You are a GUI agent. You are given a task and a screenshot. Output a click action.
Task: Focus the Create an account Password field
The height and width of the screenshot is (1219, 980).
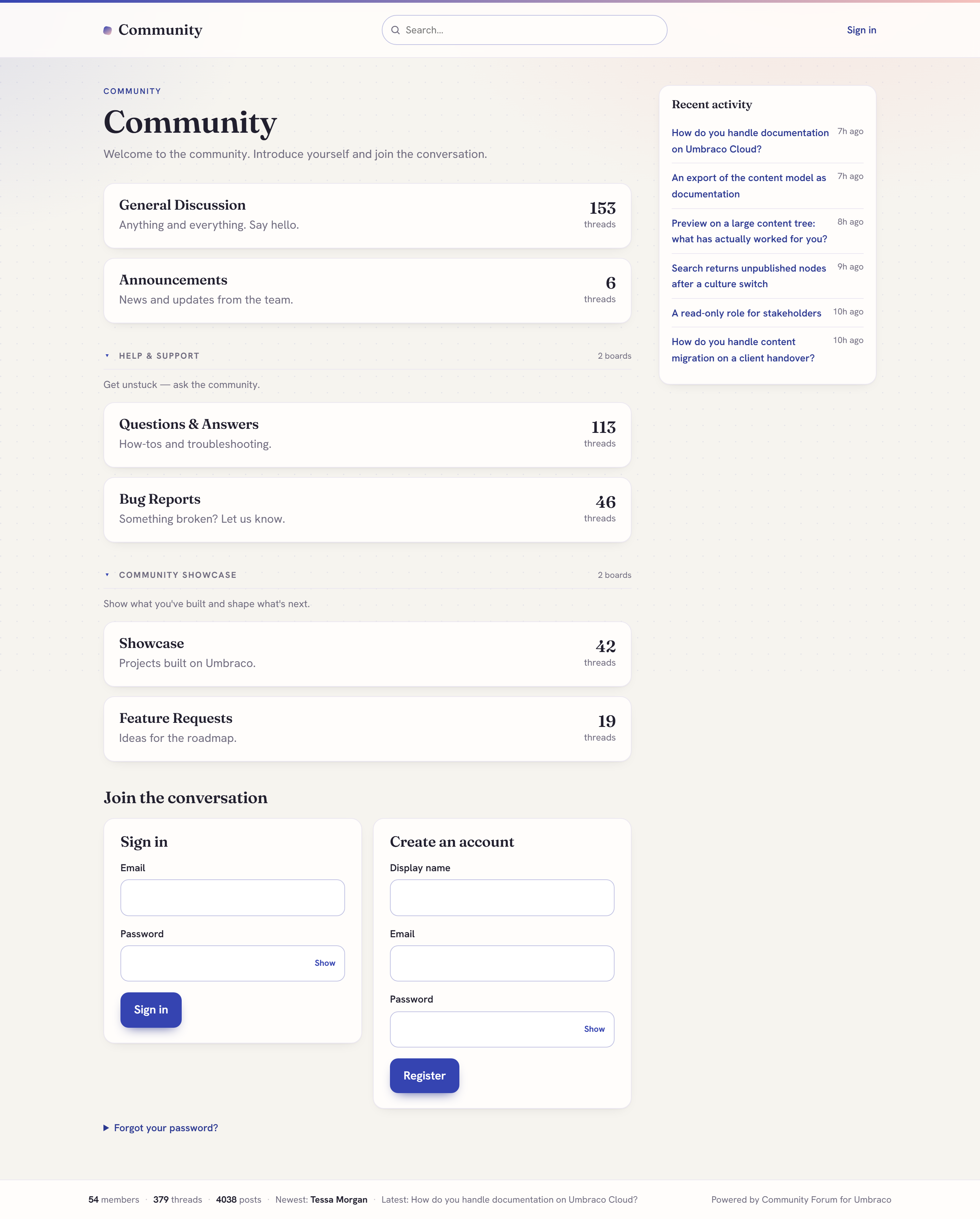coord(502,1029)
